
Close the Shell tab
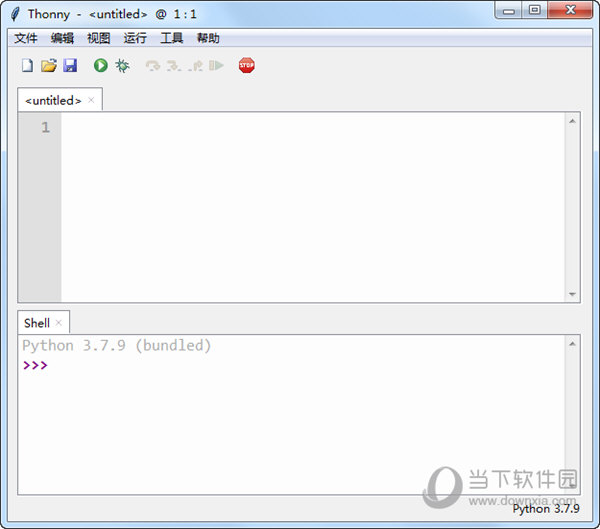pos(59,323)
